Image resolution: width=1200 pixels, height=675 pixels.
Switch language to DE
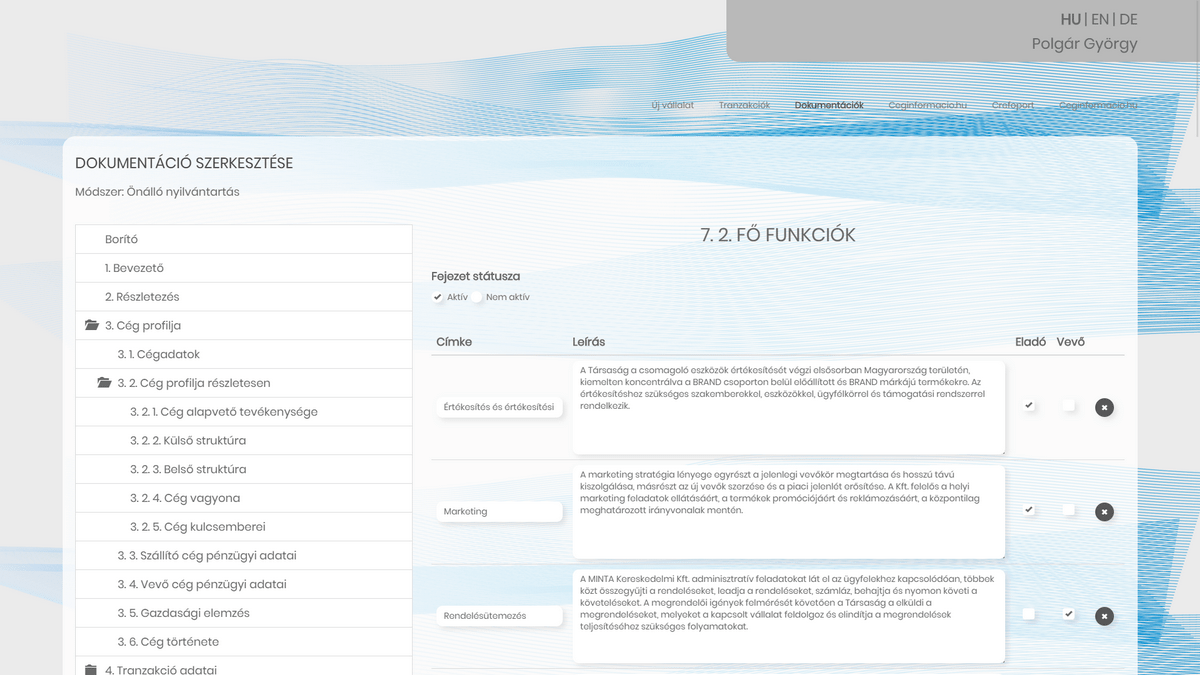pos(1128,19)
